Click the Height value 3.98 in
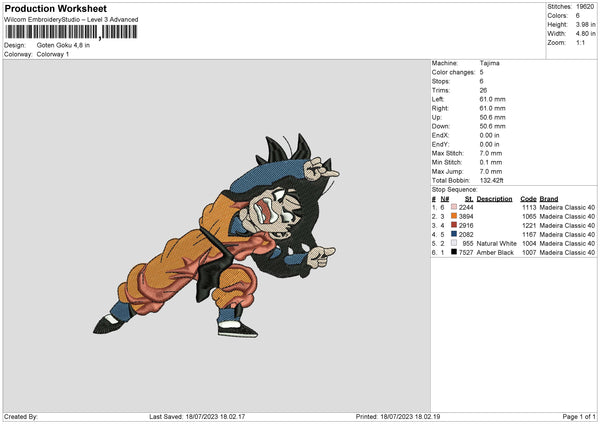Screen dimensions: 600x424 click(585, 24)
